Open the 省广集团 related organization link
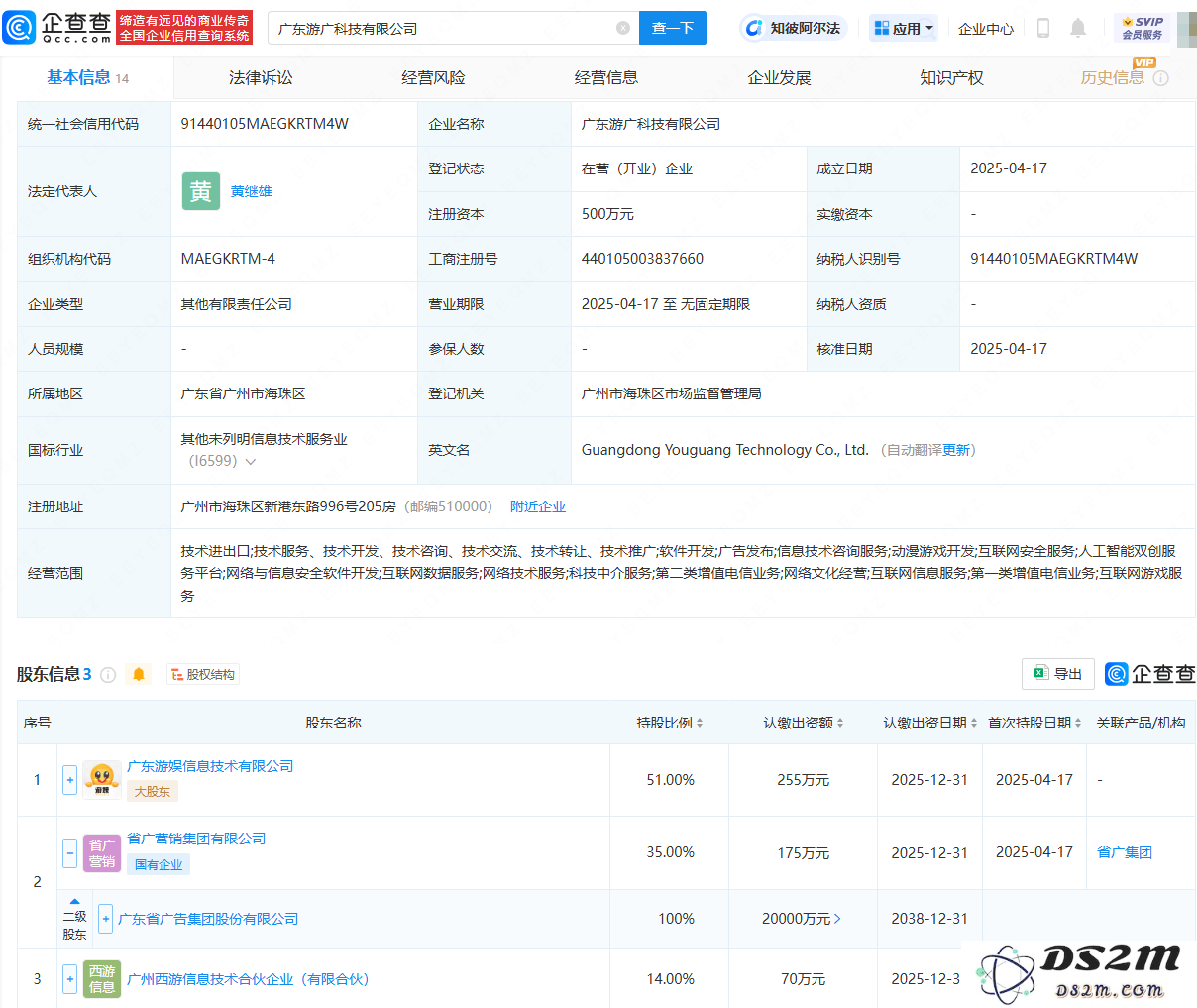Image resolution: width=1197 pixels, height=1008 pixels. (1124, 852)
